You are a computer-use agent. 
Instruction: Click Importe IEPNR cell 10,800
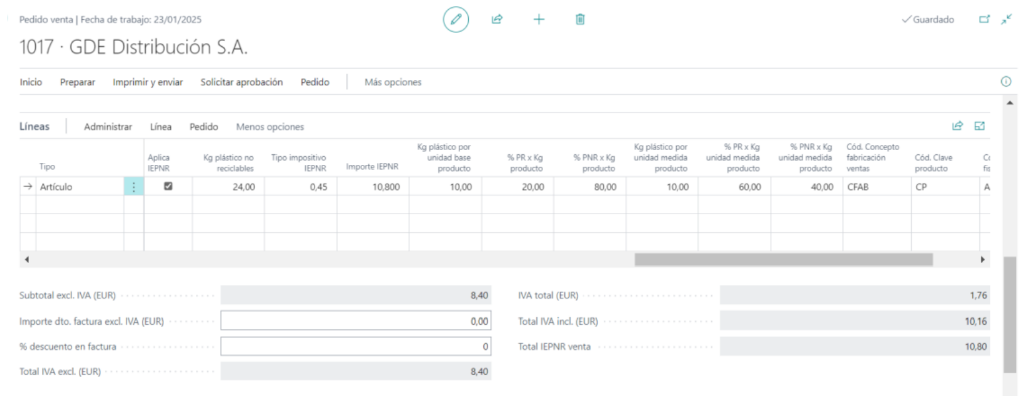[373, 187]
